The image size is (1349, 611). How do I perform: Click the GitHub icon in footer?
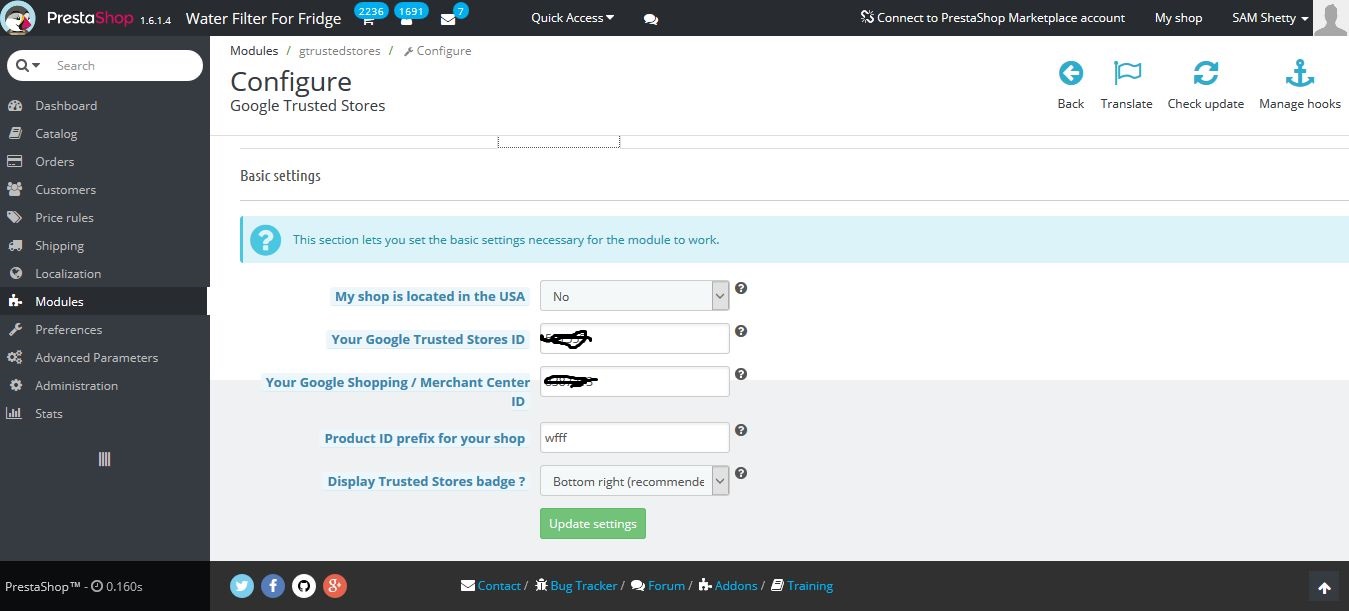(304, 586)
